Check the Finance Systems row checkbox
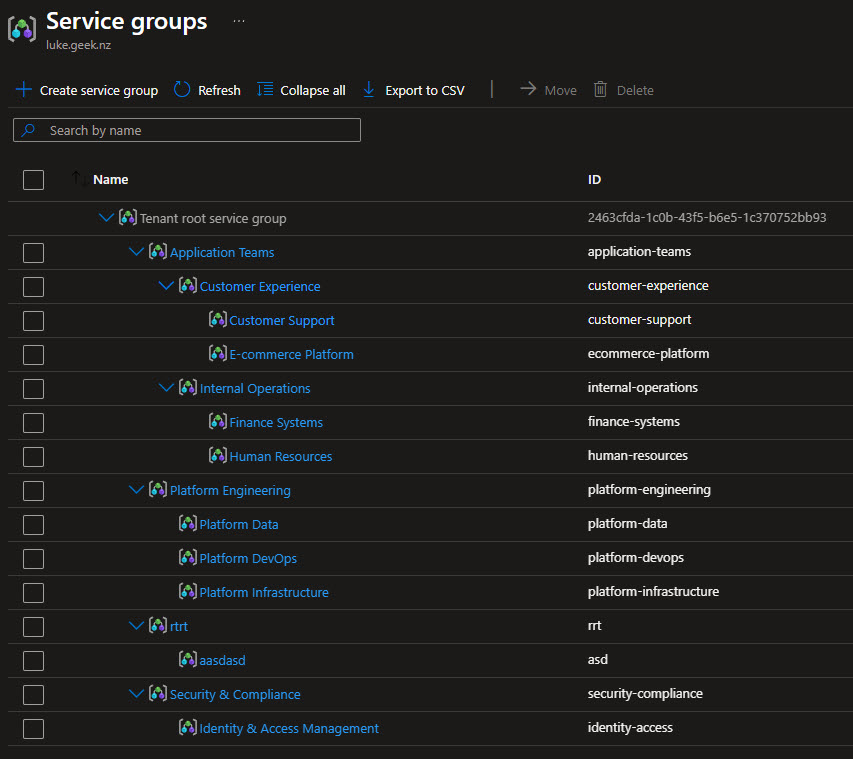 tap(33, 423)
